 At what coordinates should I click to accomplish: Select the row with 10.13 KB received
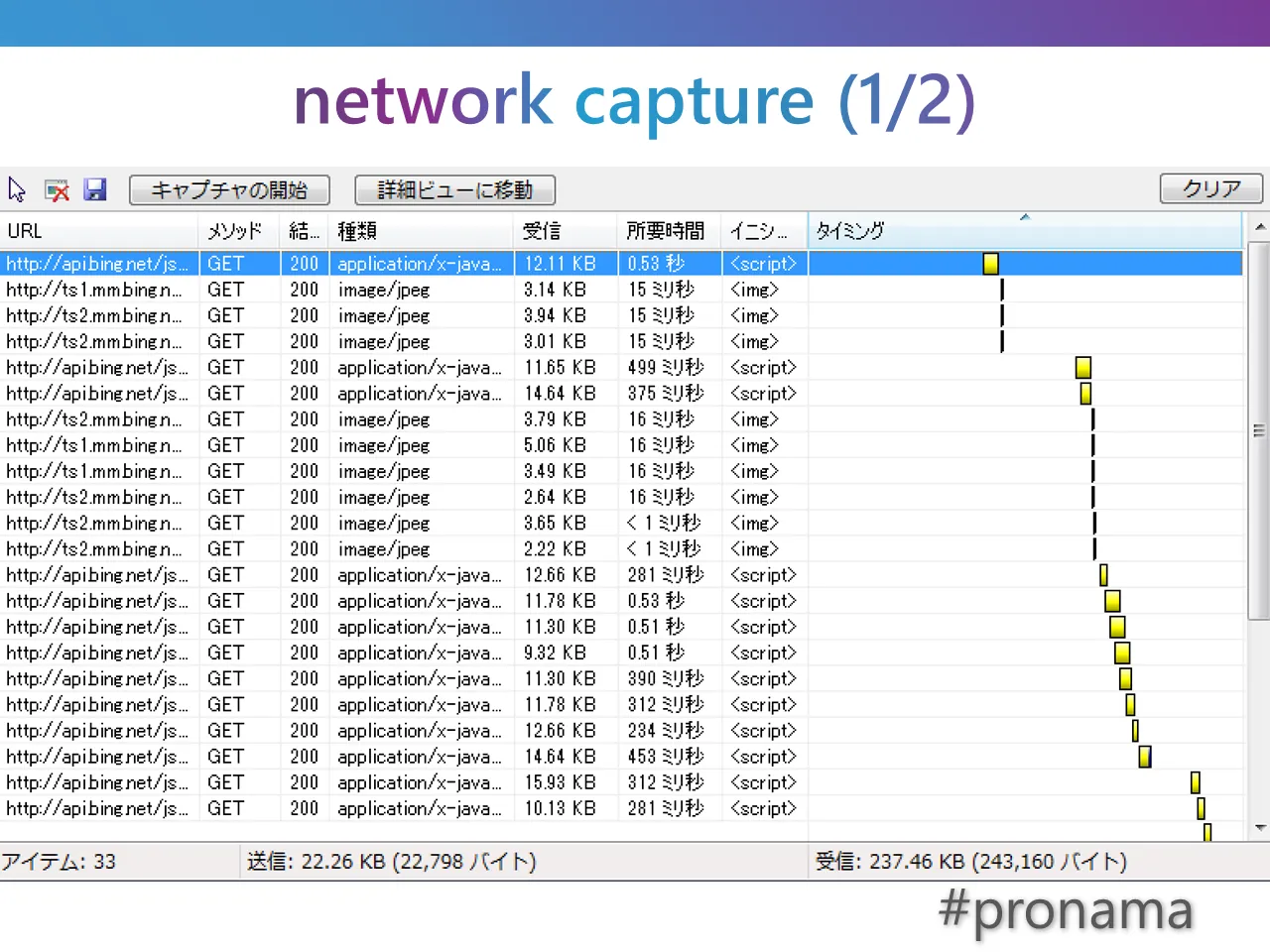tap(621, 808)
